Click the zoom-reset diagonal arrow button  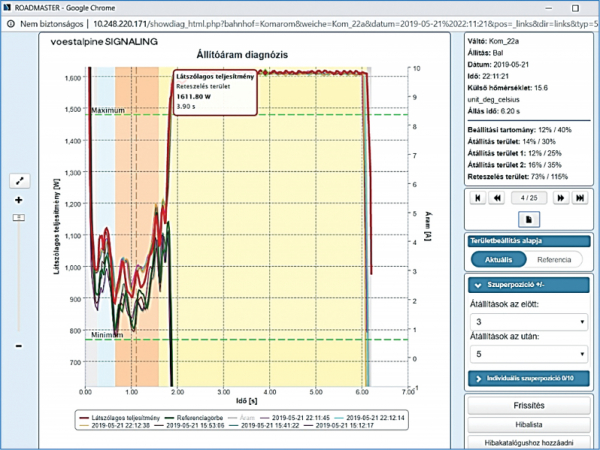(17, 181)
